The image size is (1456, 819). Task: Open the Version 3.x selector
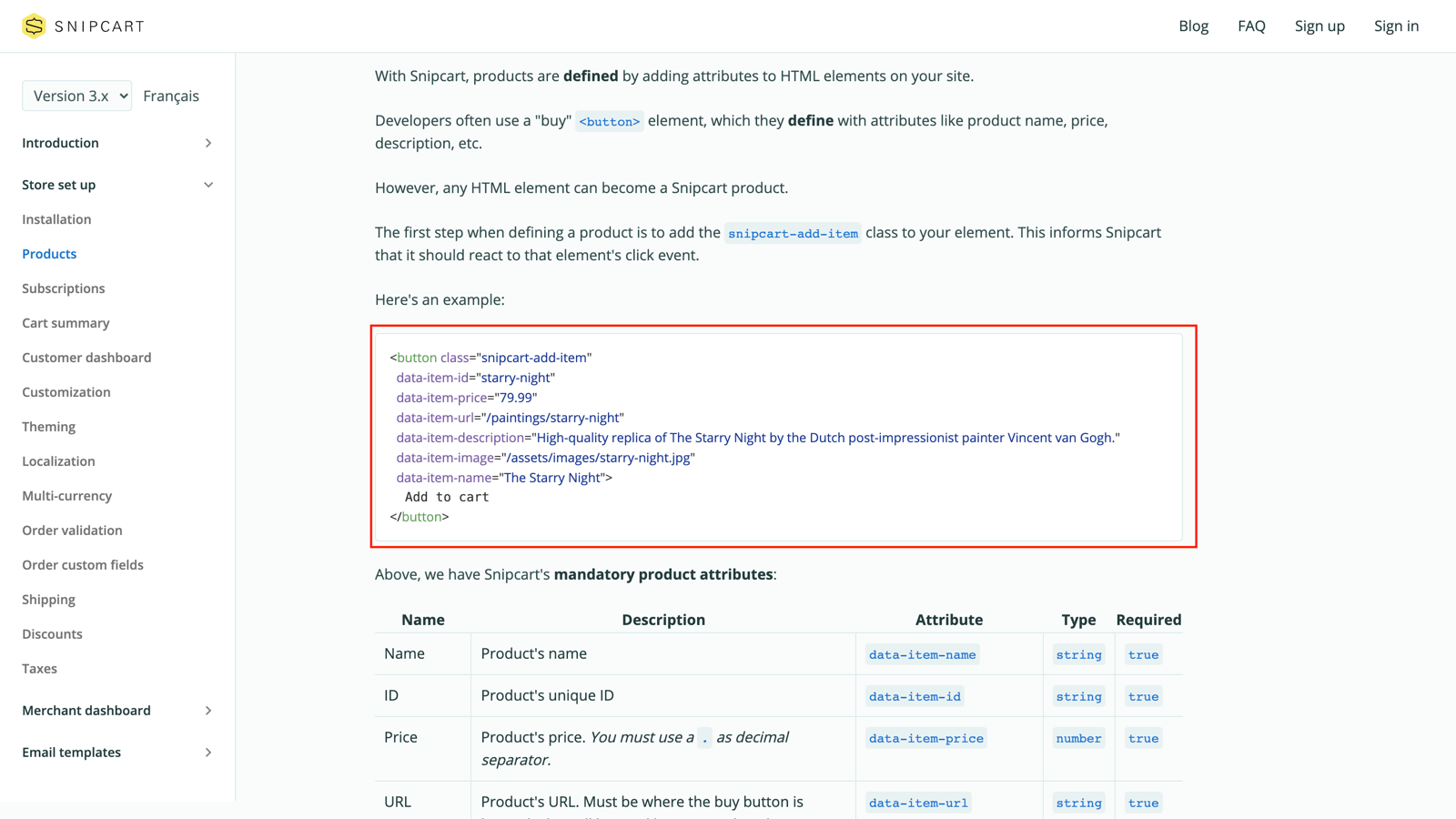pos(76,96)
